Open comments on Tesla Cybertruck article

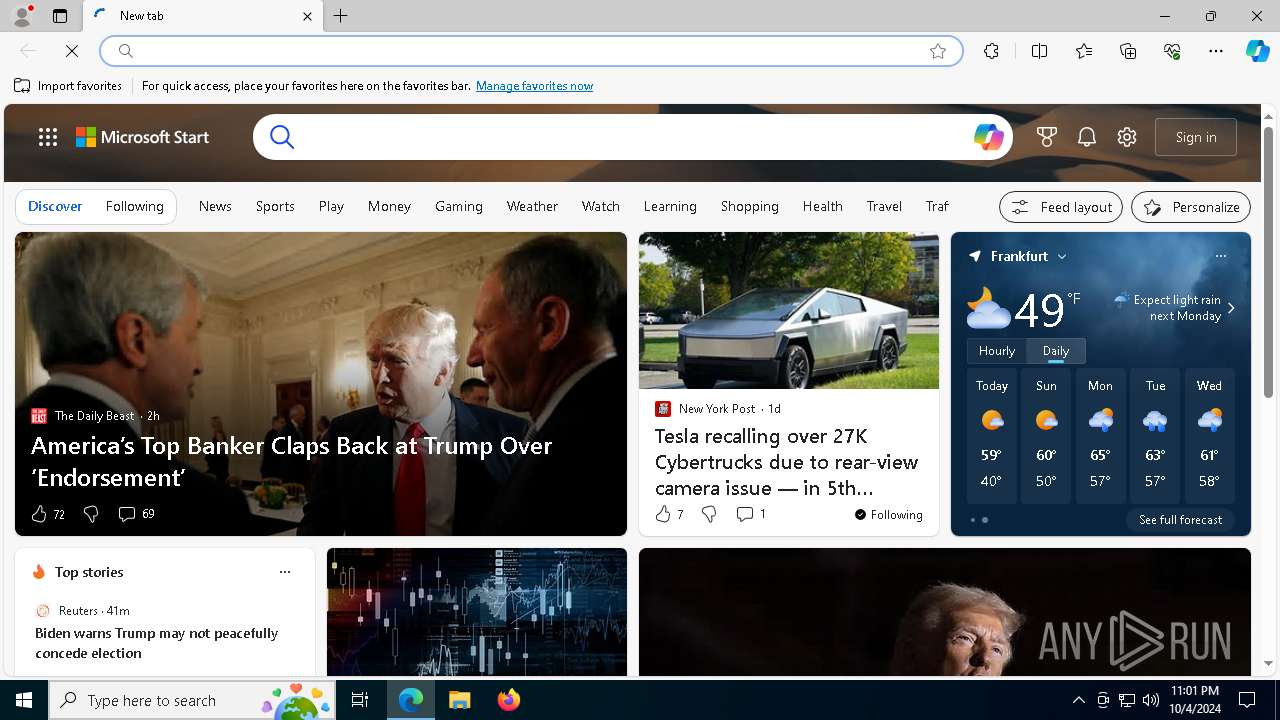coord(750,514)
